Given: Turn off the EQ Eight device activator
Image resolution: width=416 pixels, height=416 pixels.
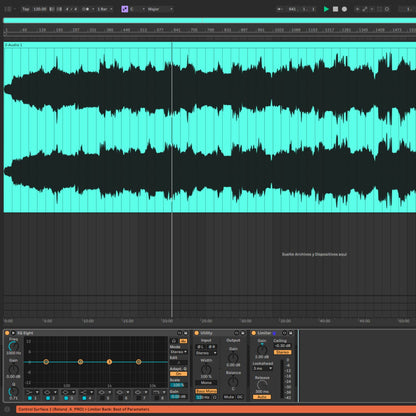Looking at the screenshot, I should click(x=7, y=333).
